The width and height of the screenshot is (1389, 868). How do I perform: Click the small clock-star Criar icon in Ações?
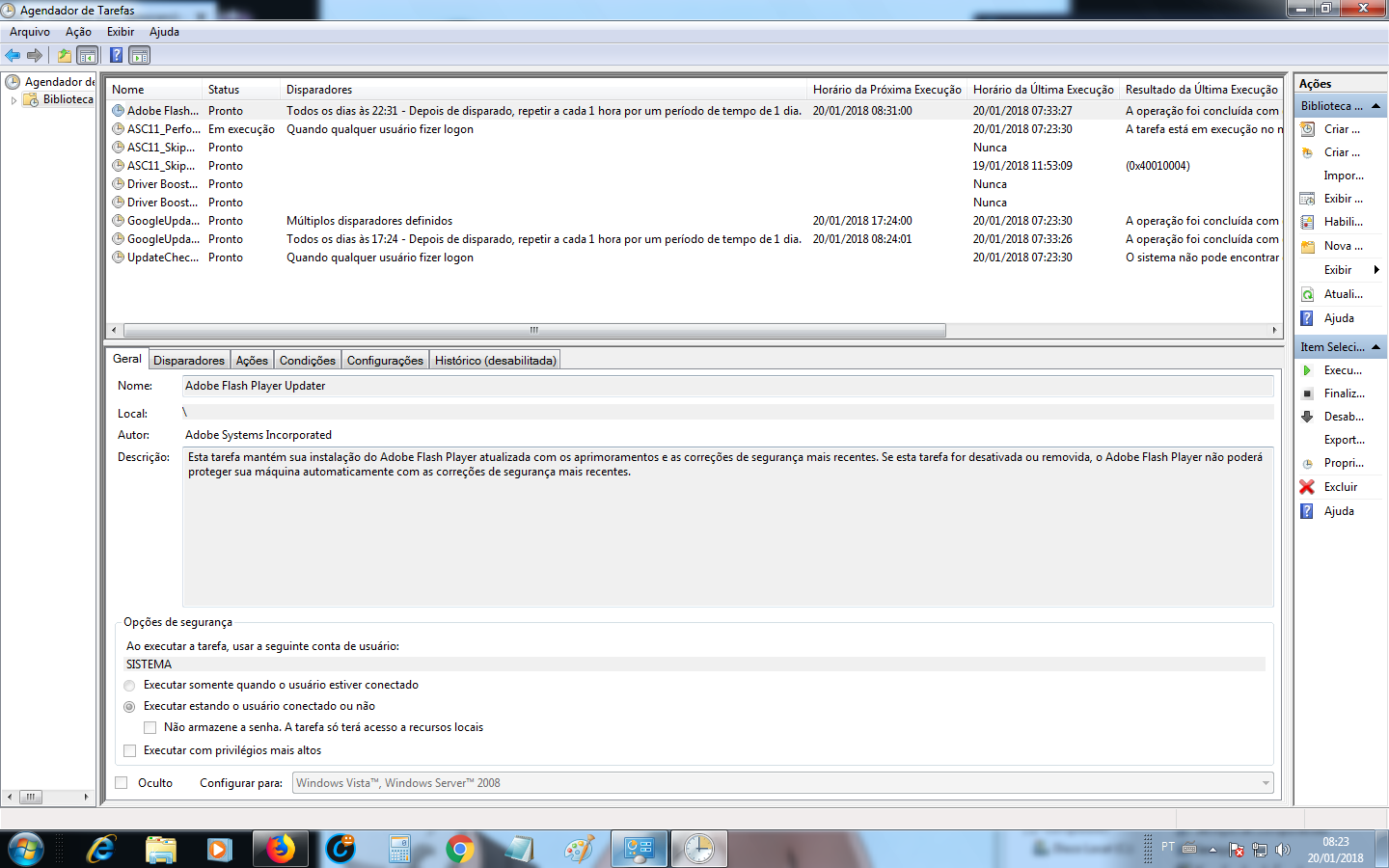1308,152
